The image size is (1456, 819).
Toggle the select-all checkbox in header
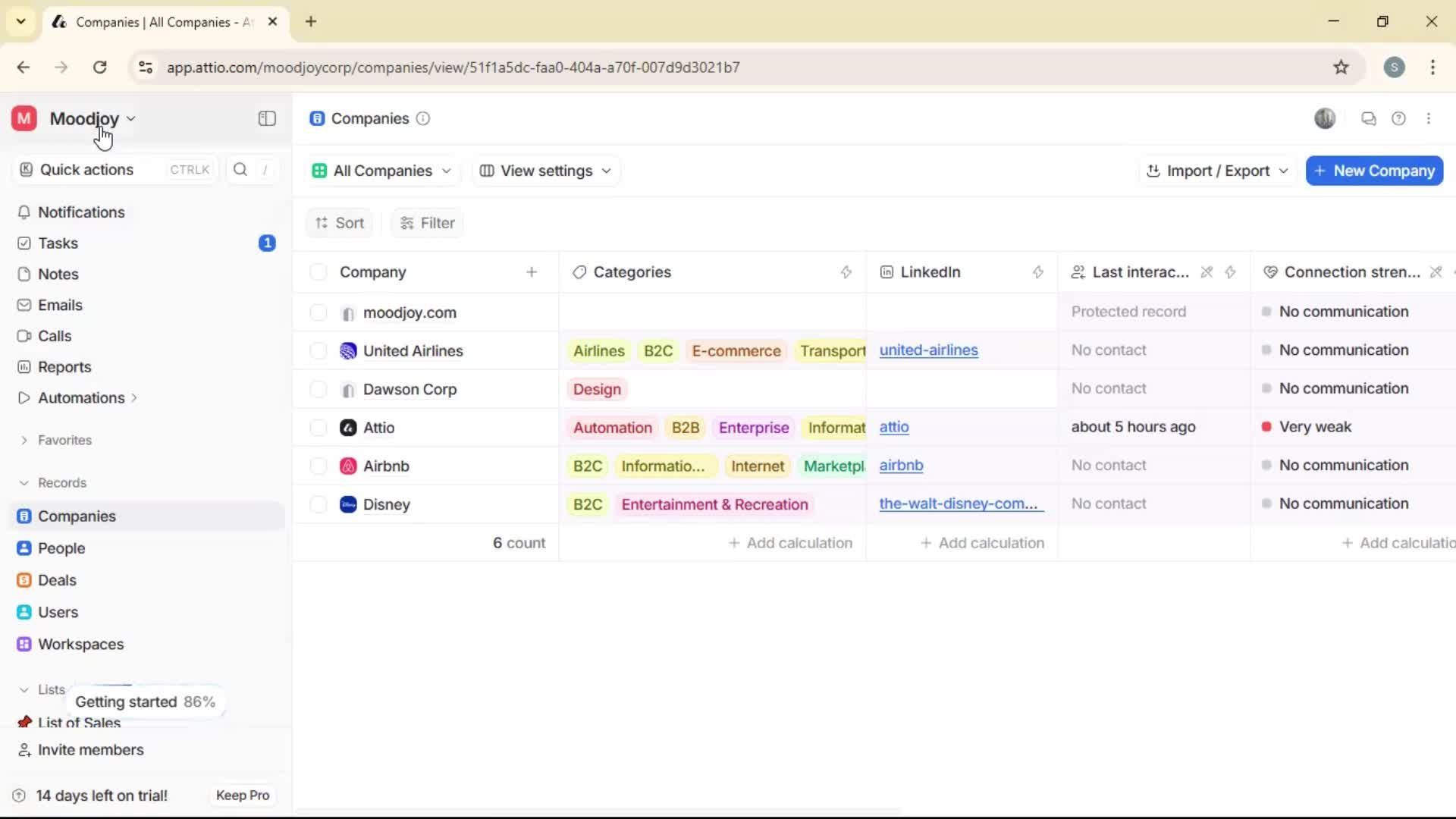pos(318,272)
